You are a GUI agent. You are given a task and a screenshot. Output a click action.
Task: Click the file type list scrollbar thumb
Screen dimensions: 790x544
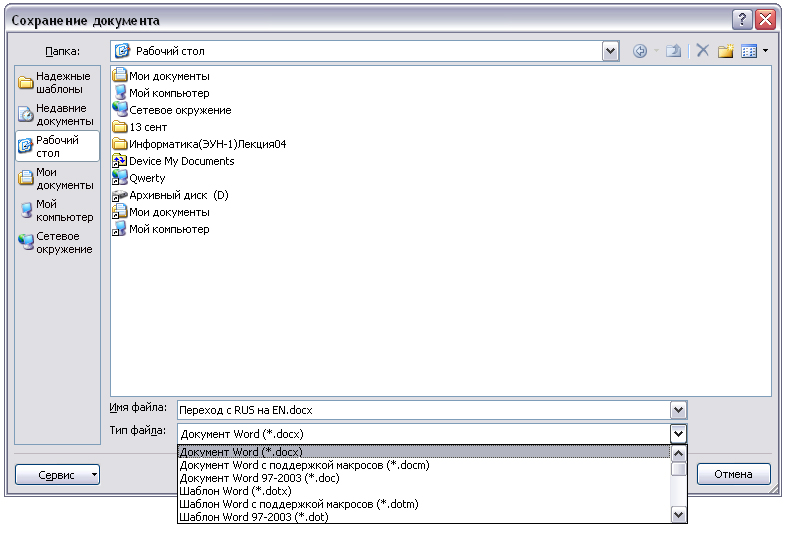(x=679, y=469)
